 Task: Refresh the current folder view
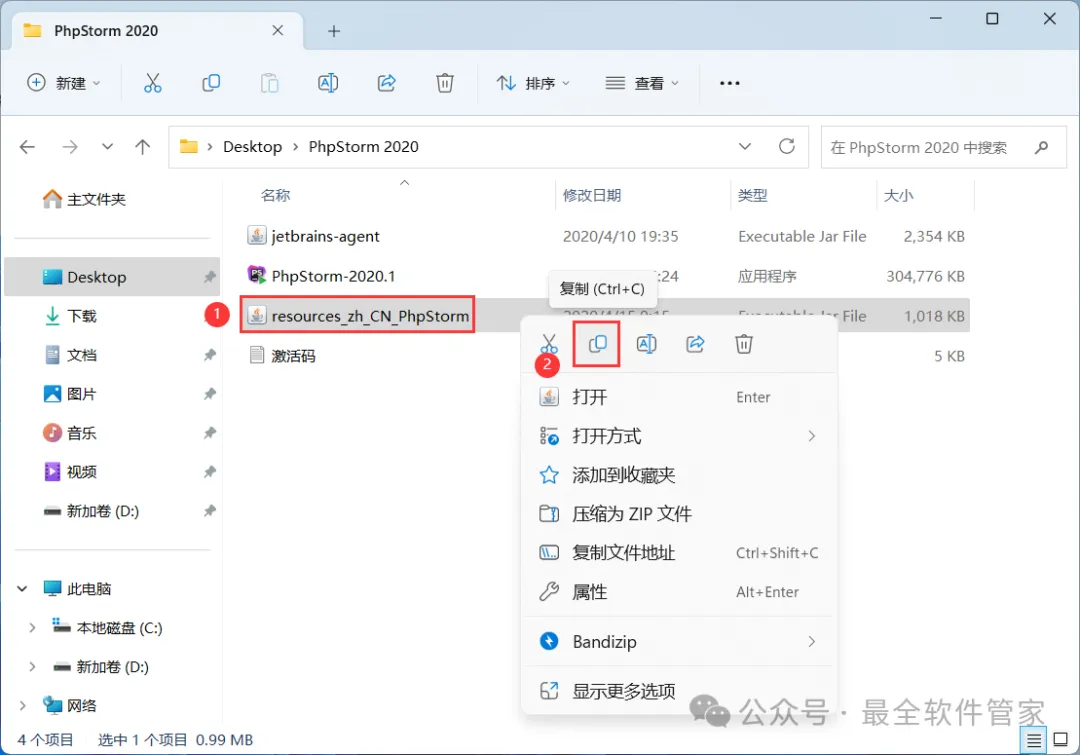(787, 146)
